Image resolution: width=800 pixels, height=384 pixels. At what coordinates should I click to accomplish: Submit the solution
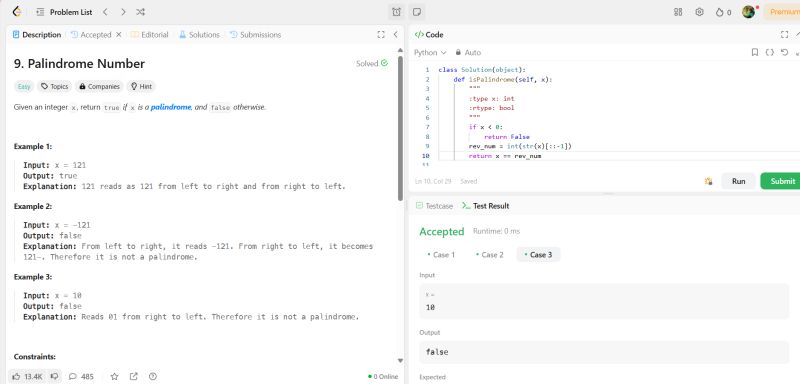point(781,181)
